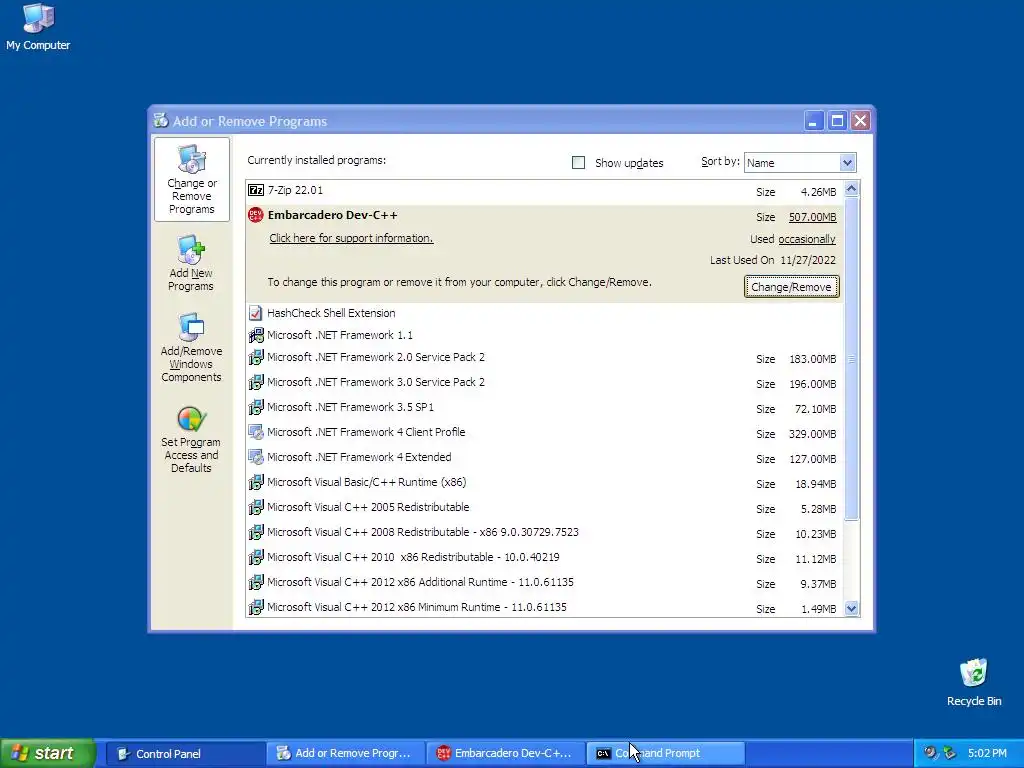
Task: Select Microsoft .NET Framework 2.0 Service Pack 2
Action: 545,358
